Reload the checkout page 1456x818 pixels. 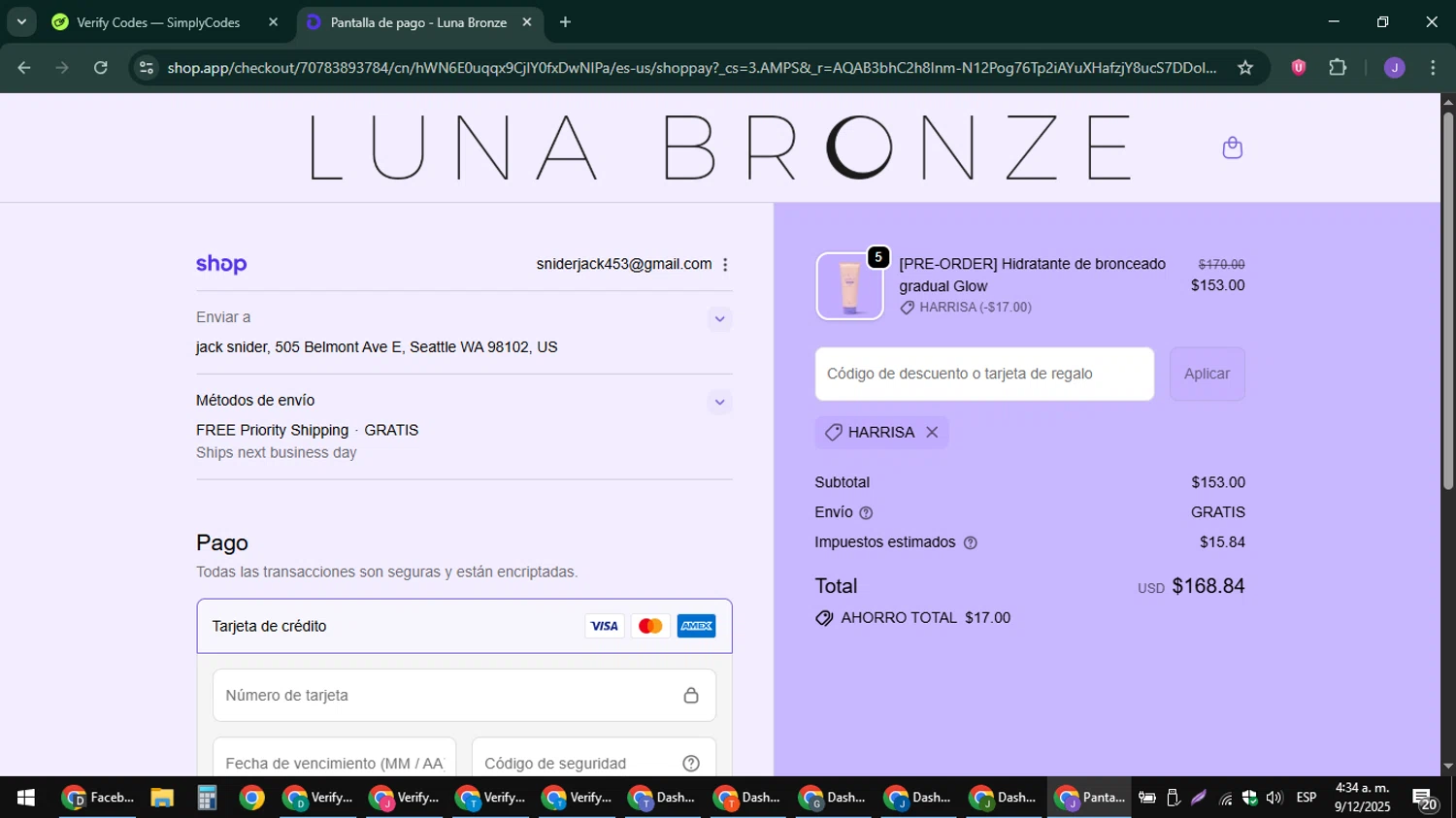pyautogui.click(x=101, y=68)
